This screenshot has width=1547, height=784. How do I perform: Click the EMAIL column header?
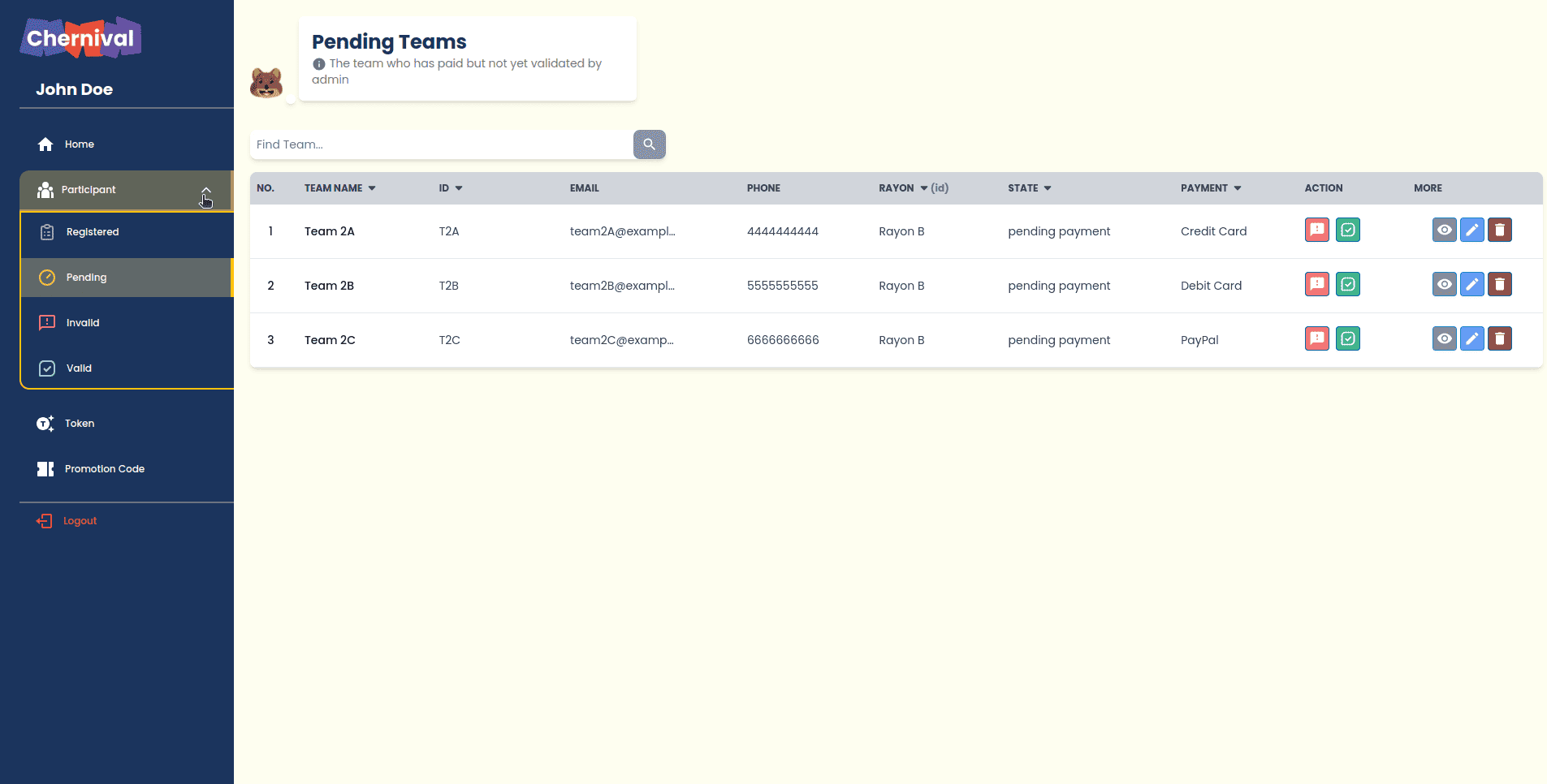(585, 188)
